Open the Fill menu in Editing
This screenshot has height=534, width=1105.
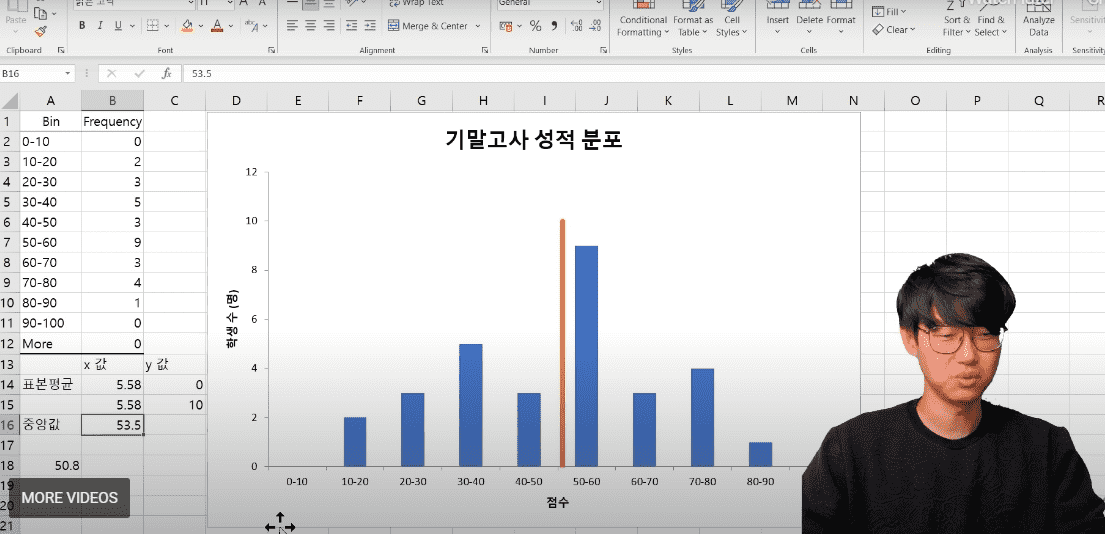889,11
